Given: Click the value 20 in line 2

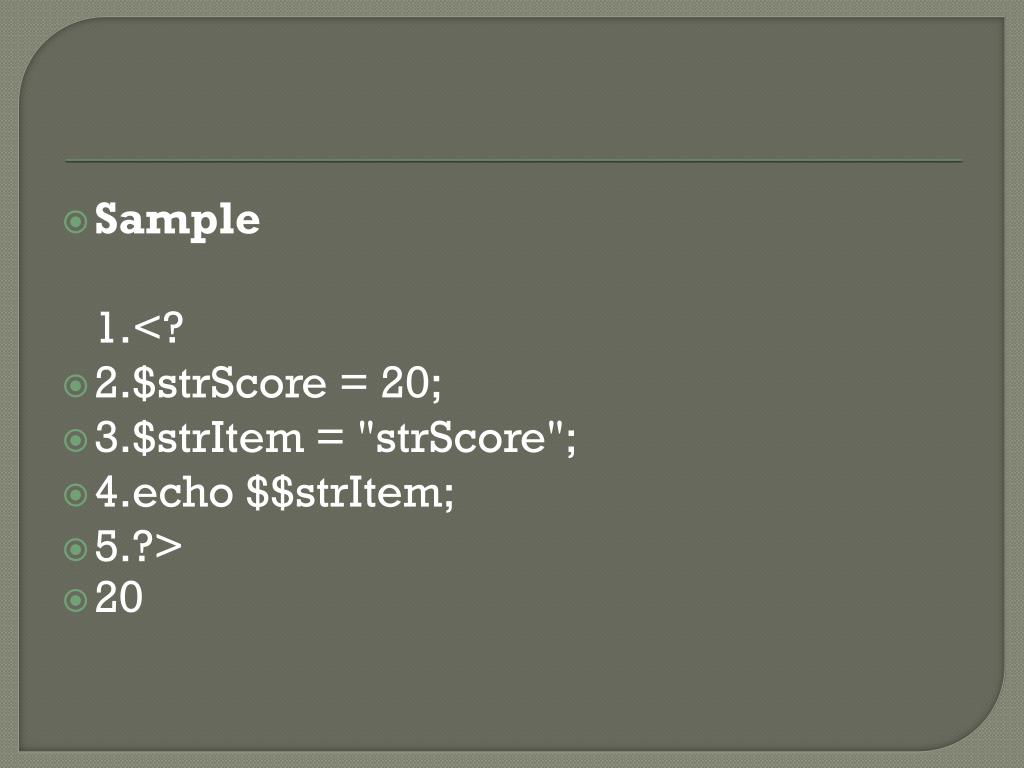Looking at the screenshot, I should click(406, 383).
